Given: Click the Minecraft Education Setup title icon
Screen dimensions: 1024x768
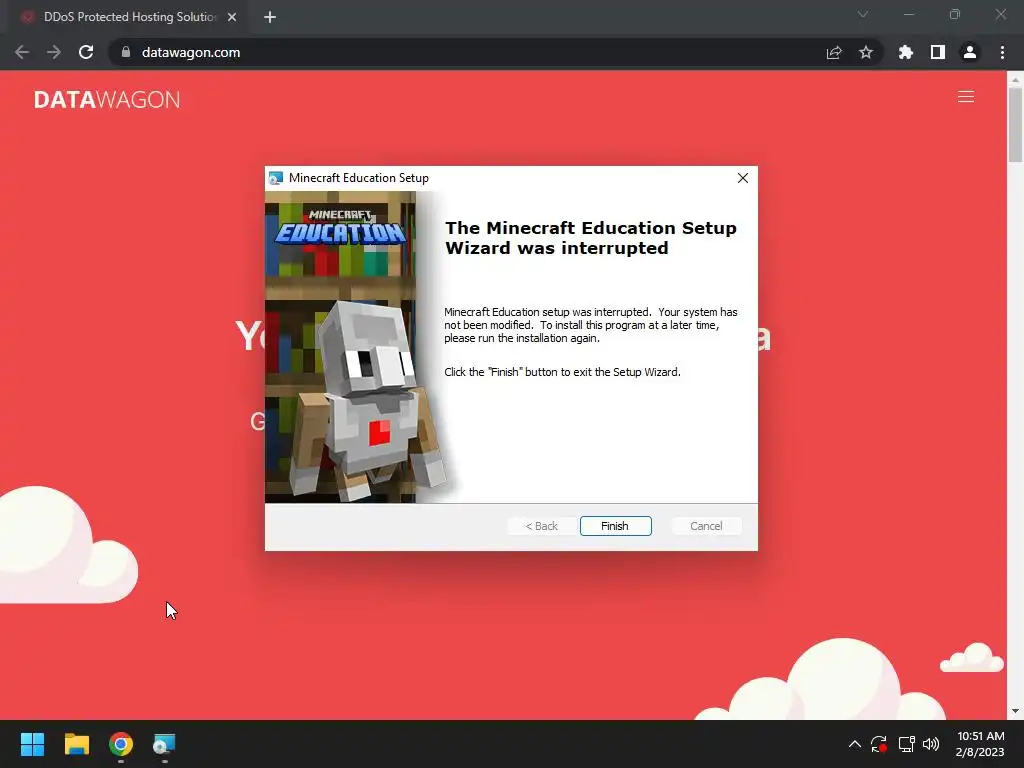Looking at the screenshot, I should (x=276, y=178).
